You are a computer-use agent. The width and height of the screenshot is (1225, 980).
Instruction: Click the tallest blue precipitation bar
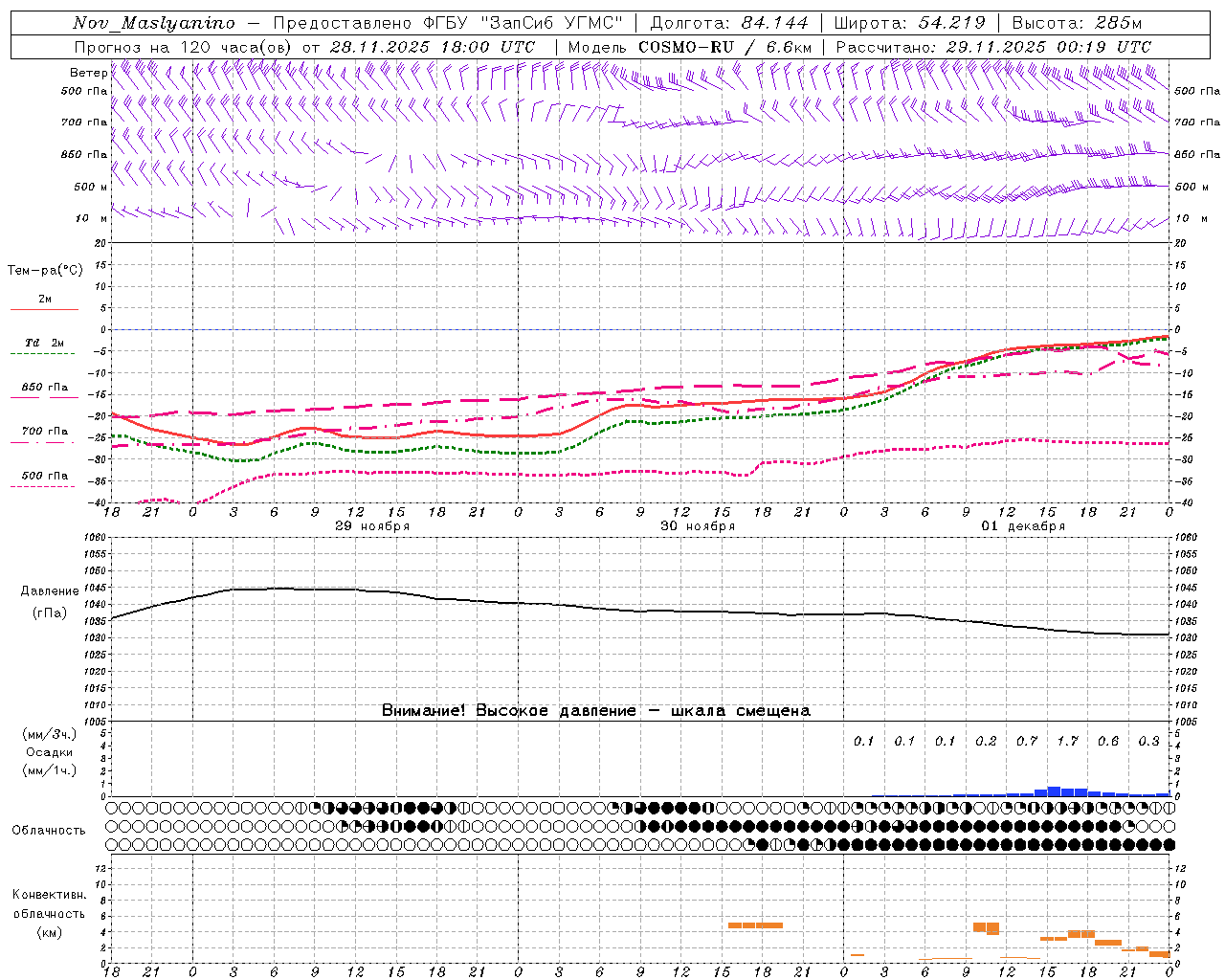pyautogui.click(x=1054, y=791)
